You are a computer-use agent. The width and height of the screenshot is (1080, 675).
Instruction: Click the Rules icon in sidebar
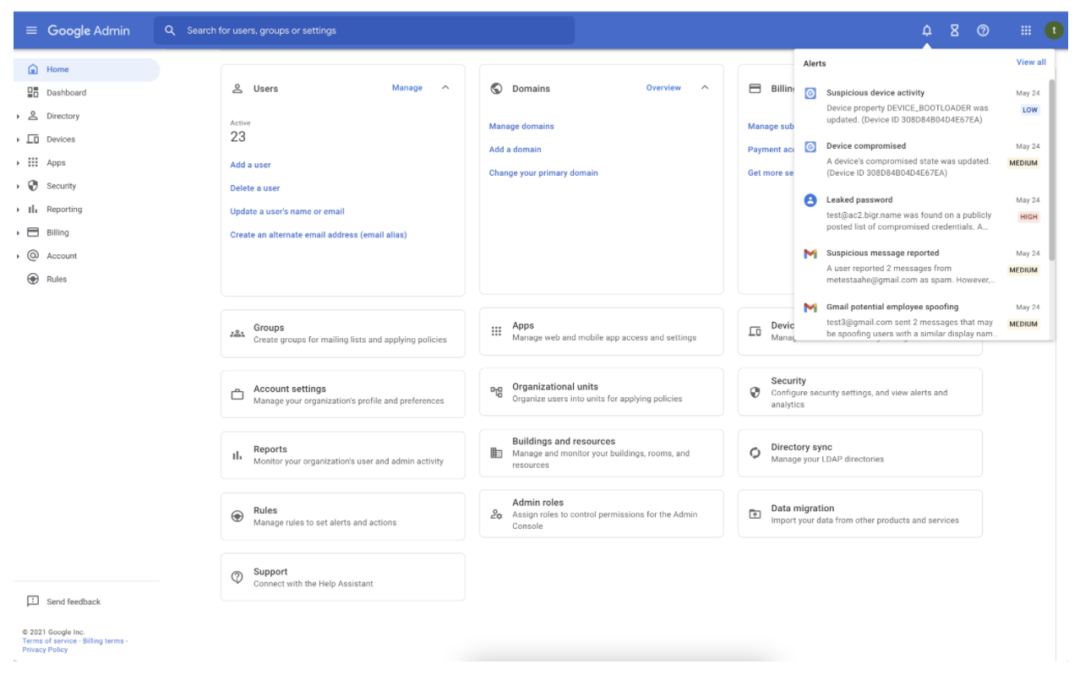pos(32,279)
